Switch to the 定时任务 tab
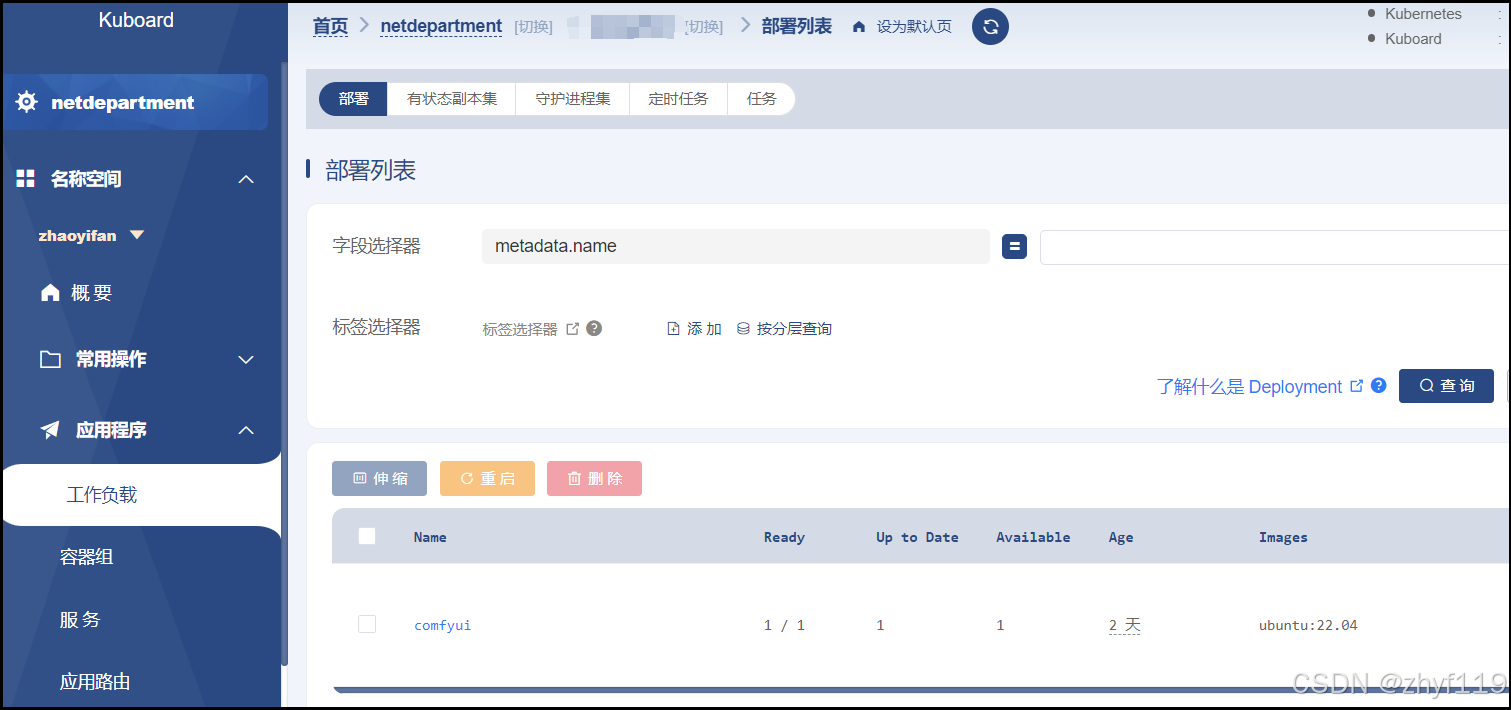The width and height of the screenshot is (1511, 710). click(x=678, y=99)
